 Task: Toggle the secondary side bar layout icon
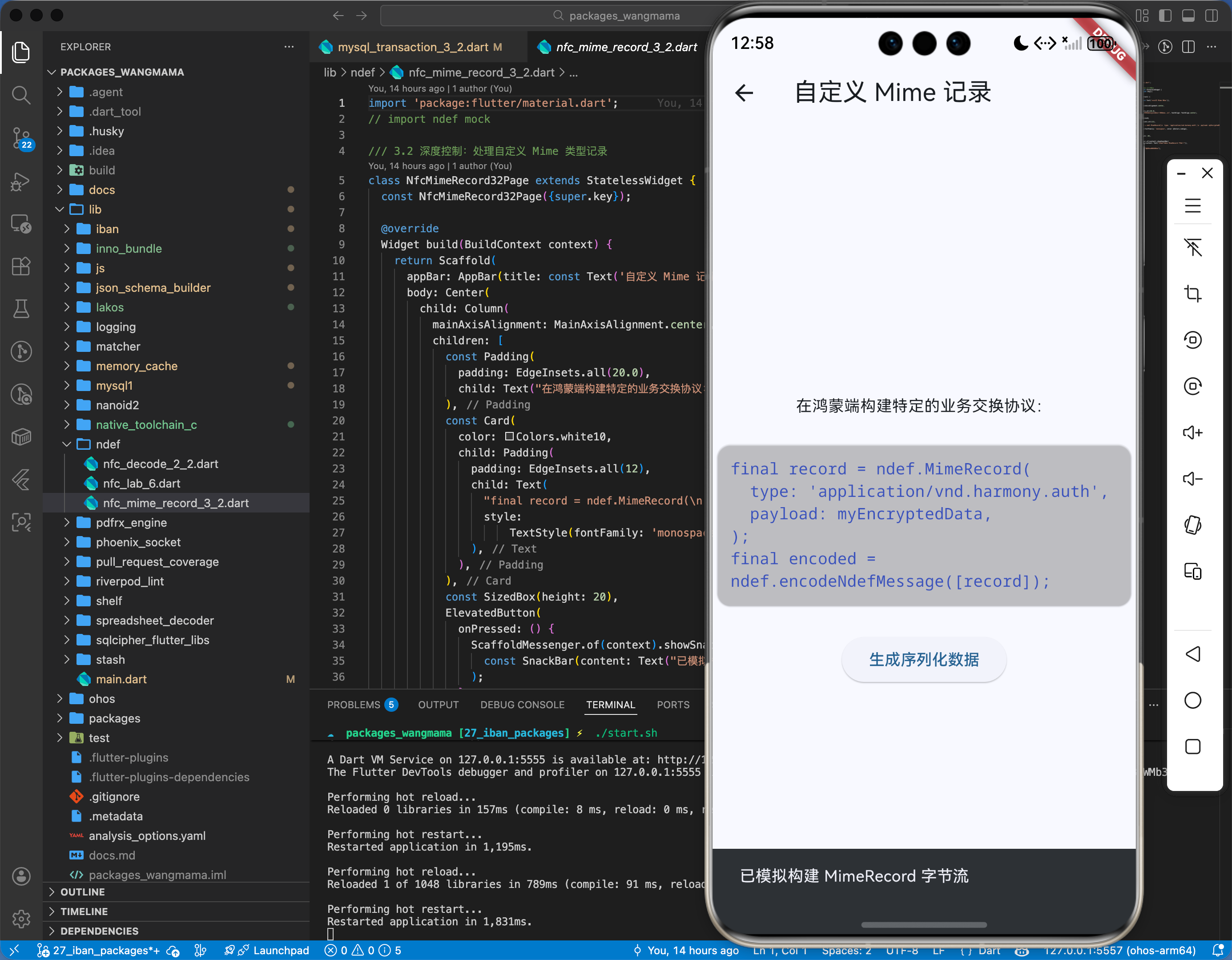1211,16
